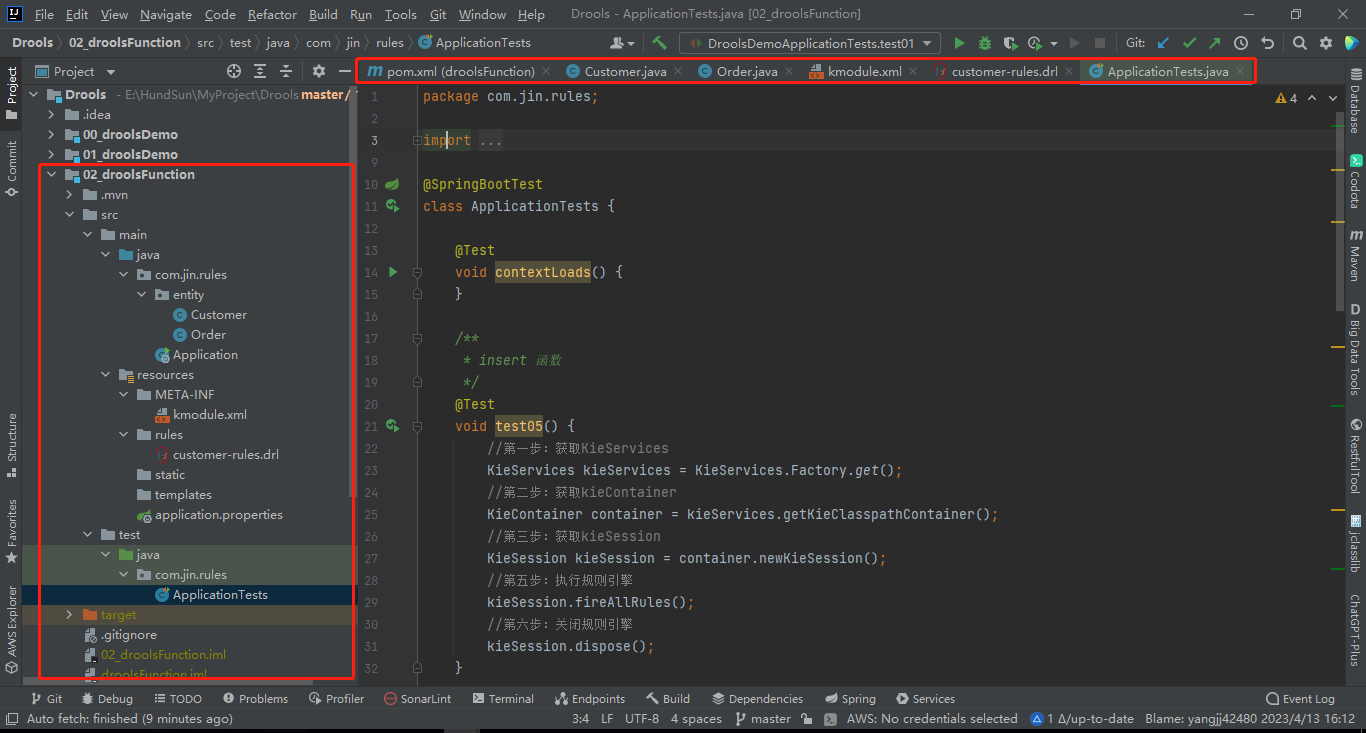1366x733 pixels.
Task: Close the pom.xml (droolsFunction) tab
Action: coord(546,71)
